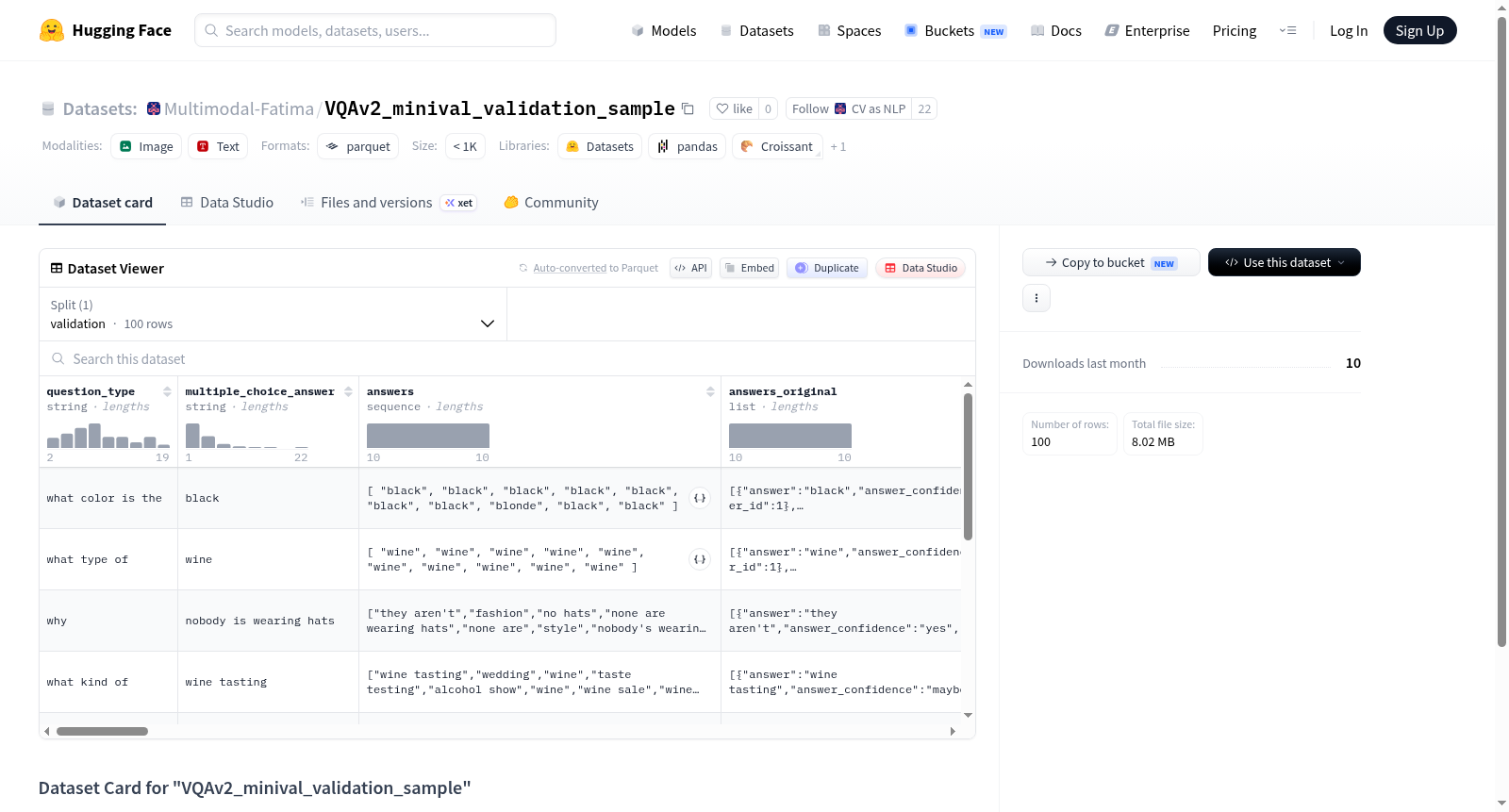Open the validation split dropdown
Image resolution: width=1509 pixels, height=812 pixels.
(x=273, y=314)
